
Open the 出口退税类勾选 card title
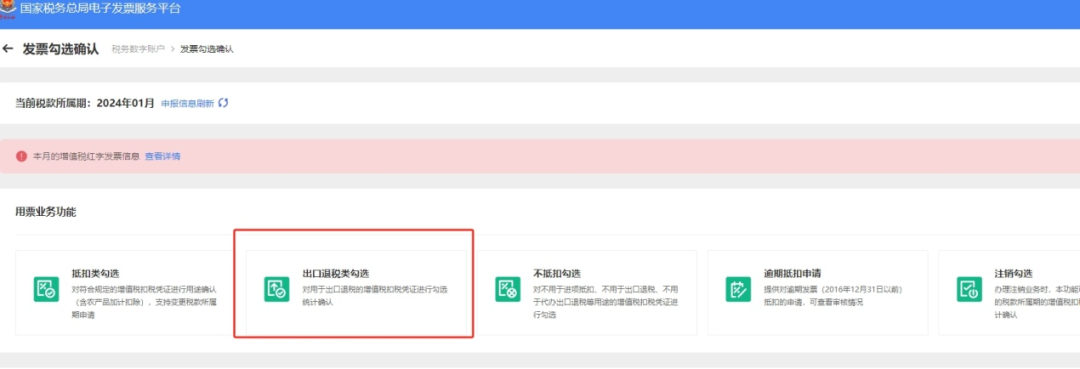pyautogui.click(x=336, y=273)
